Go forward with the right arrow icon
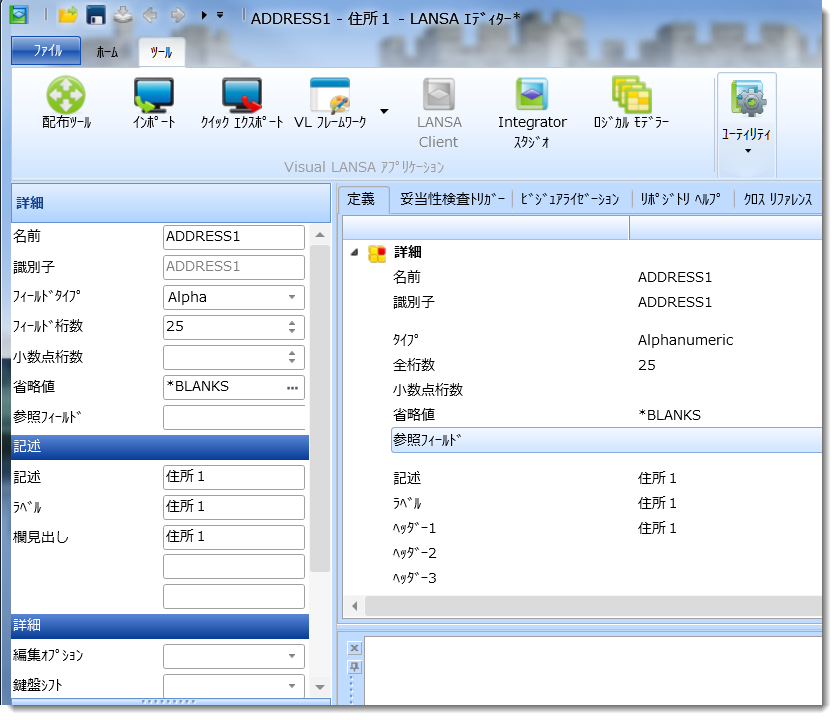Screen dimensions: 837x720 coord(178,15)
